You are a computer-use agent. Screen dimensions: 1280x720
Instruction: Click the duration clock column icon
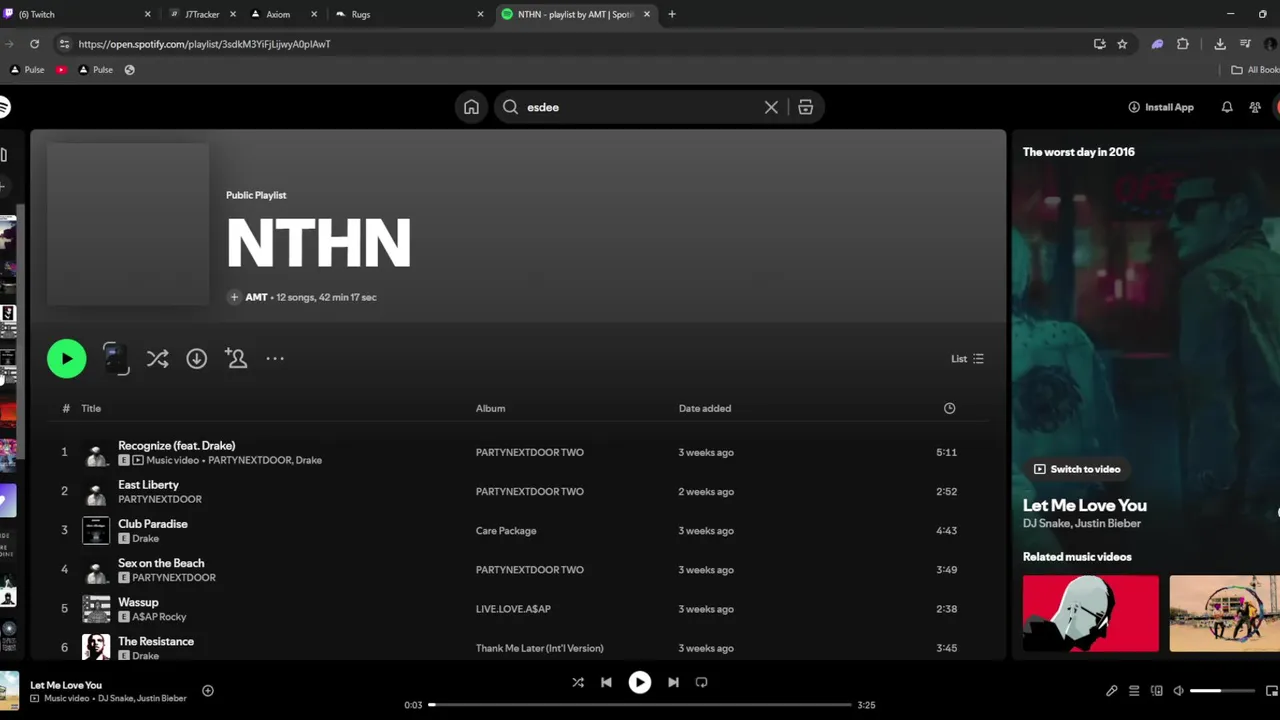coord(949,408)
